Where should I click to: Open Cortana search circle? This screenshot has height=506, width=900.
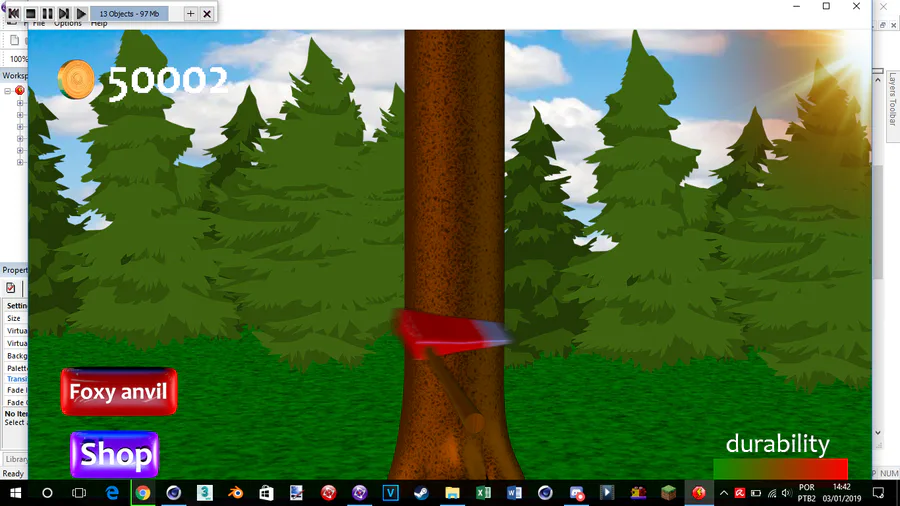pyautogui.click(x=47, y=493)
